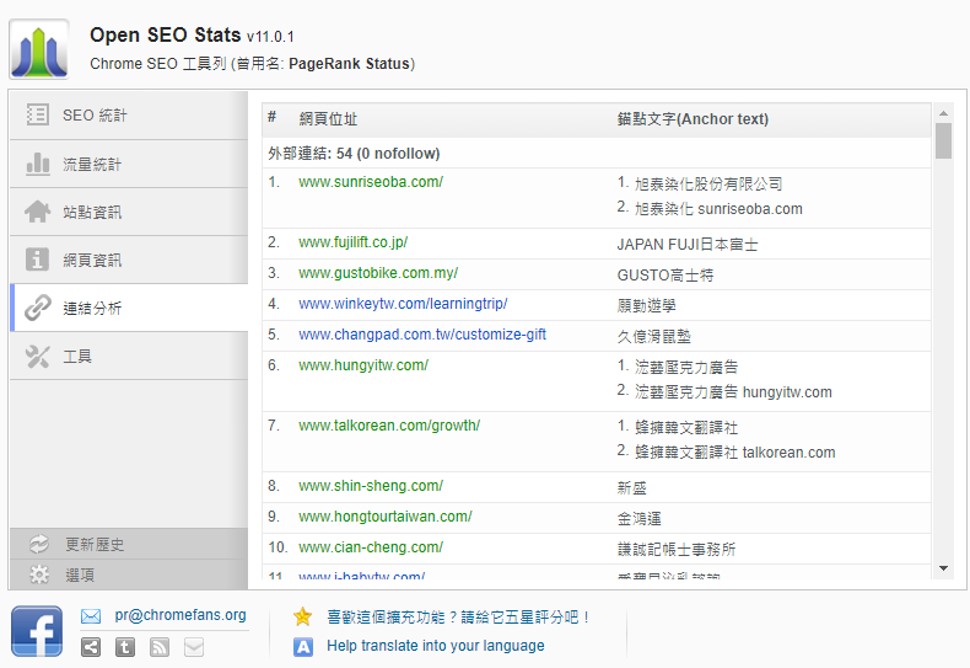Click the gold star rating icon
This screenshot has height=668, width=970.
coord(303,616)
